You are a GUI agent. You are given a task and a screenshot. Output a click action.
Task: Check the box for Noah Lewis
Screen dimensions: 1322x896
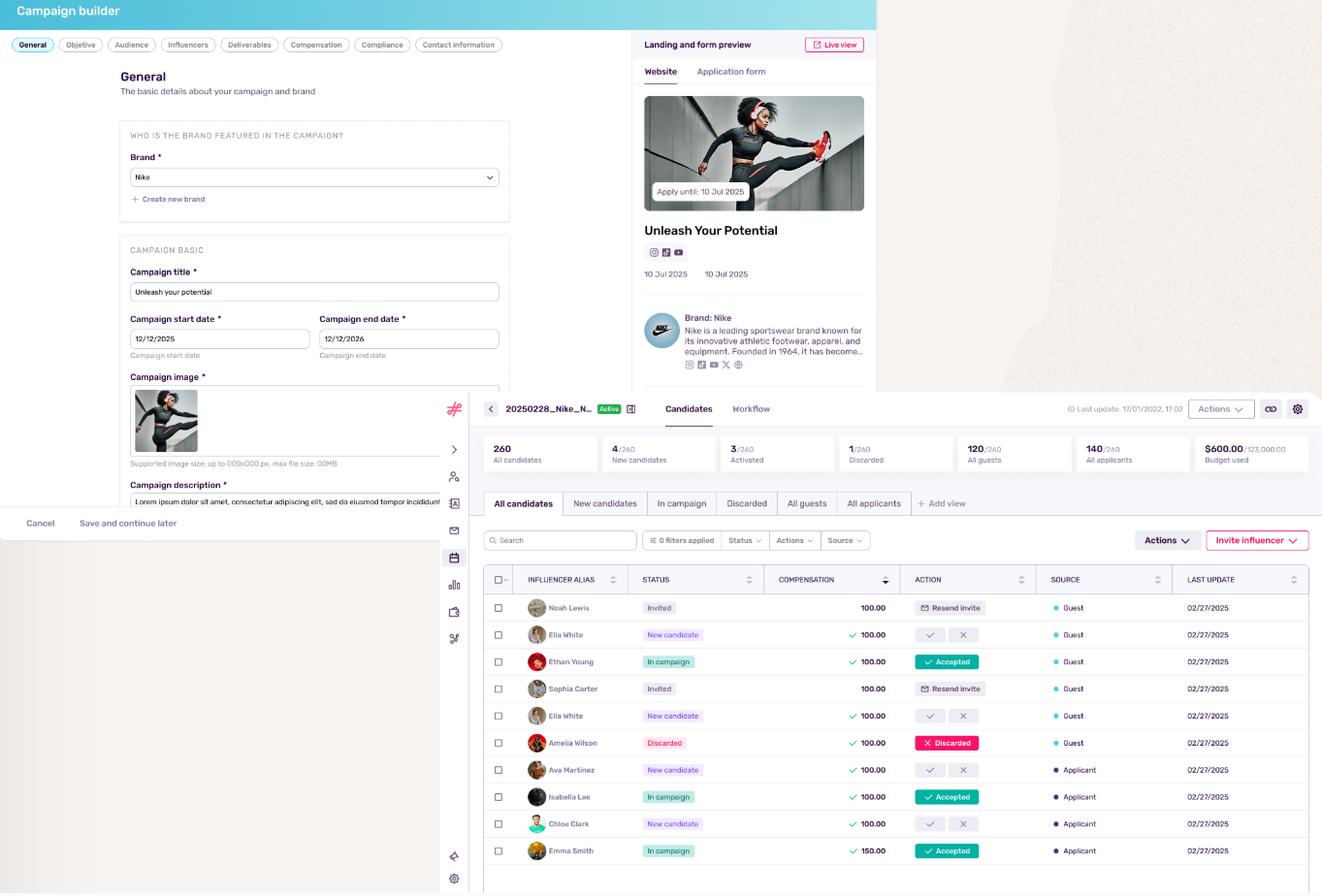click(499, 608)
